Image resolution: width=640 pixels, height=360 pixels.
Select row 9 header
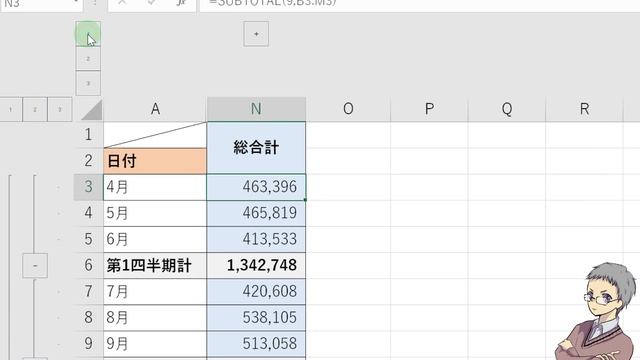tap(89, 343)
